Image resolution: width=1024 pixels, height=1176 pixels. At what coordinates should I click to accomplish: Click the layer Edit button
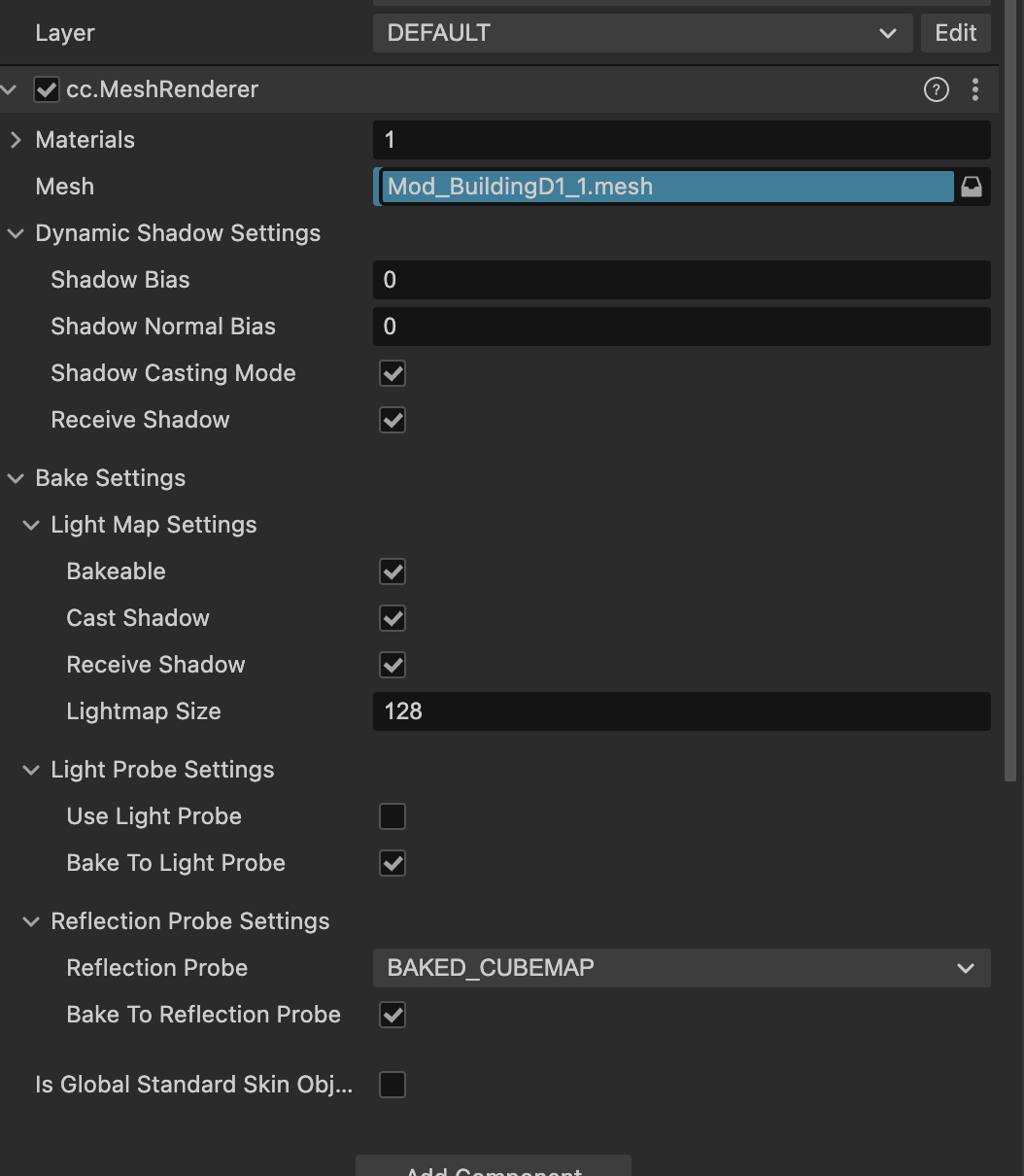(955, 34)
